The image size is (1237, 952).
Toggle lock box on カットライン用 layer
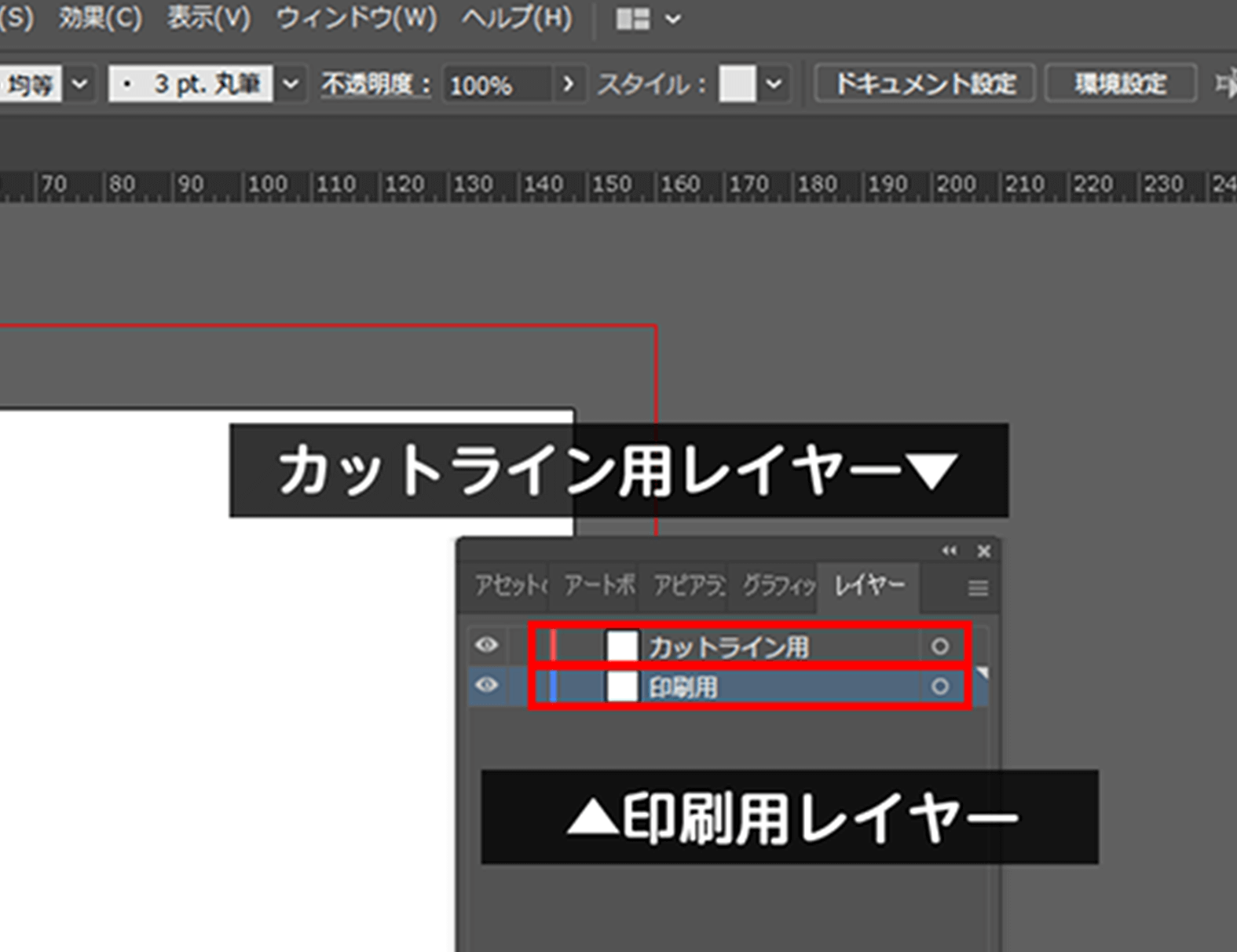[x=518, y=646]
